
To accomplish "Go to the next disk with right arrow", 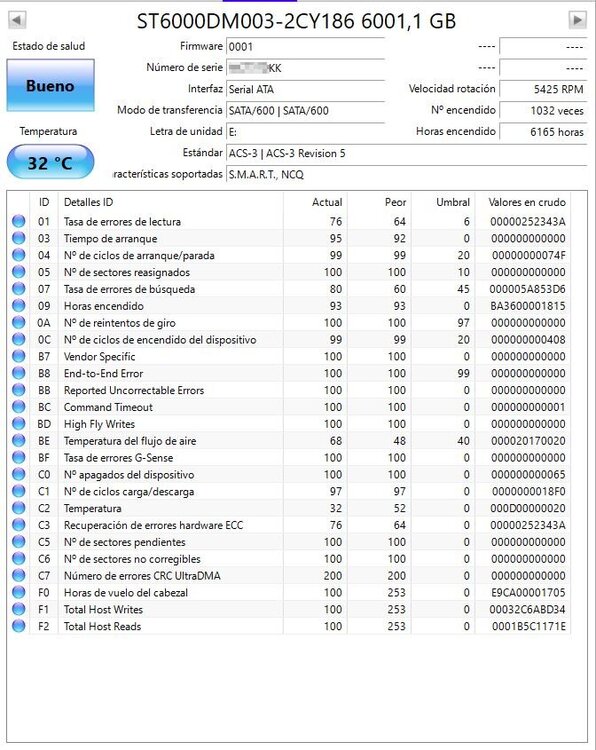I will pyautogui.click(x=577, y=20).
